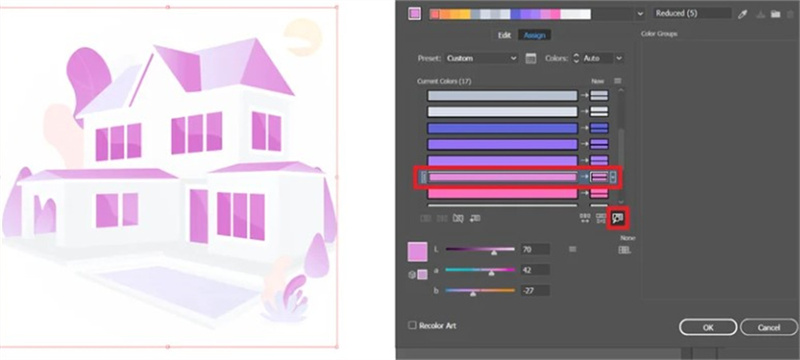Screen dimensions: 800x360
Task: Click the Reduced (5) color group name field
Action: tap(692, 14)
